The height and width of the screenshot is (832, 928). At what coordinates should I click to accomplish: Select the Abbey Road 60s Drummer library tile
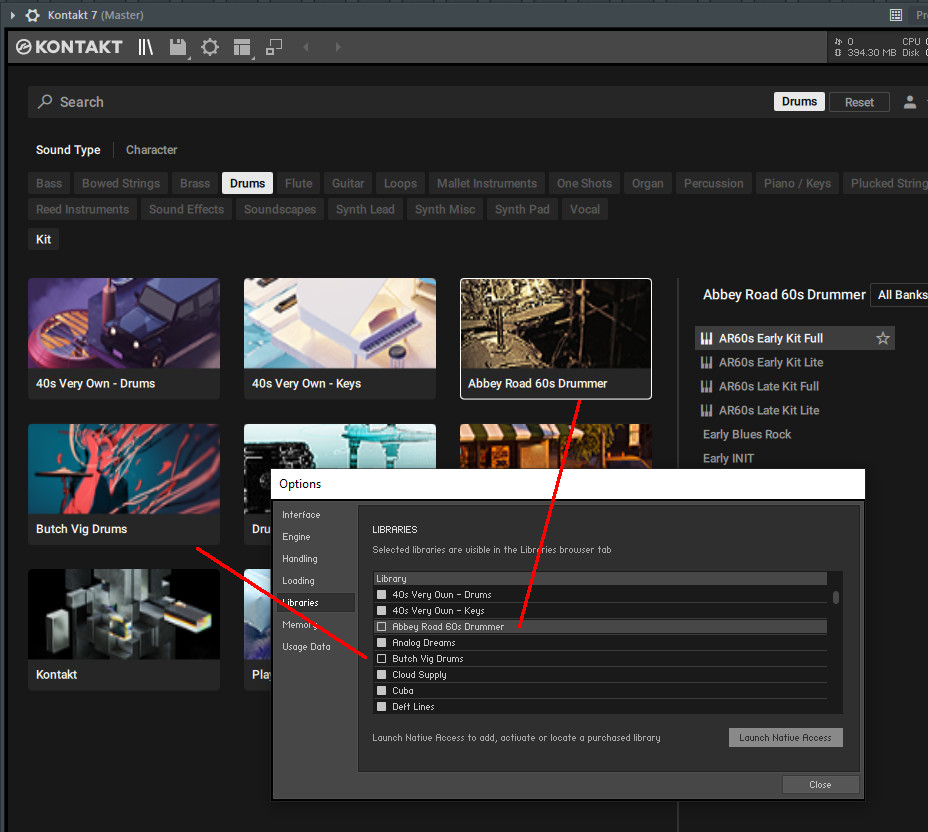coord(556,338)
